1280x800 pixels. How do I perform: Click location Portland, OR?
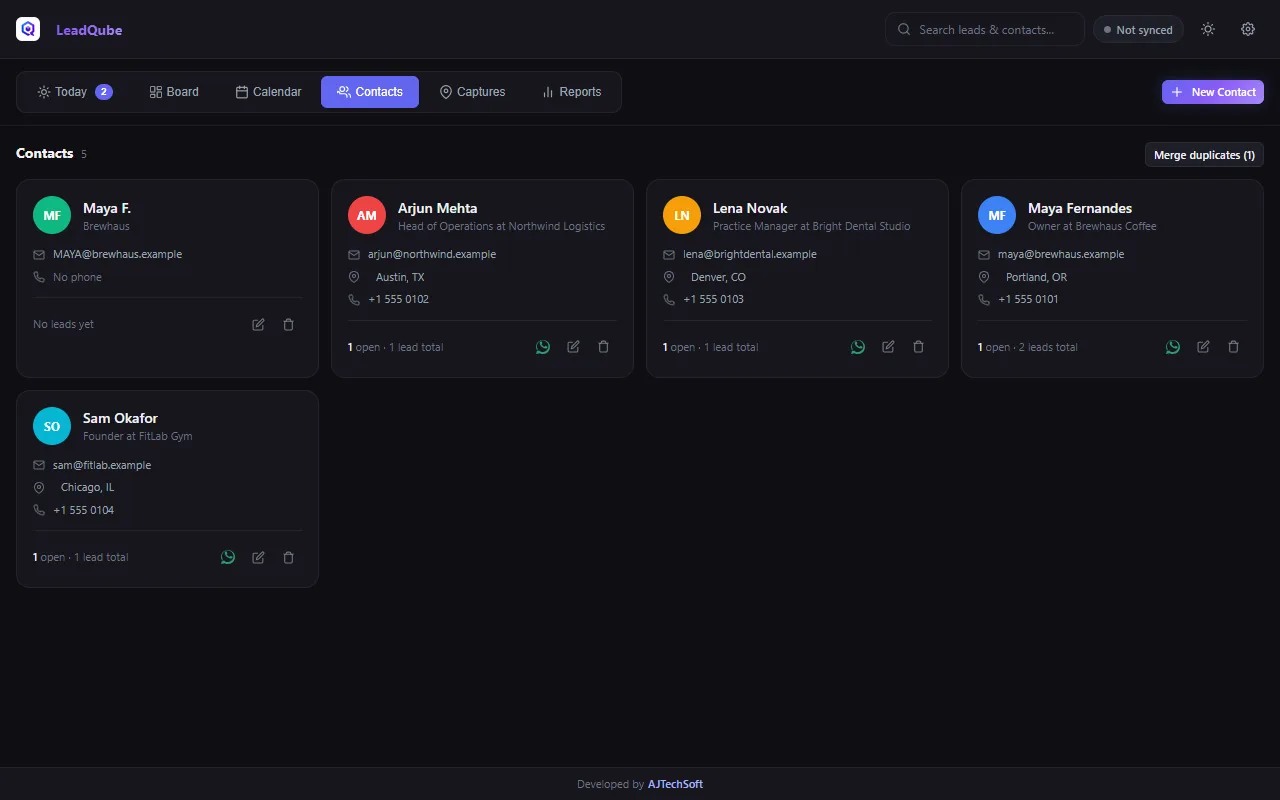pyautogui.click(x=1036, y=277)
